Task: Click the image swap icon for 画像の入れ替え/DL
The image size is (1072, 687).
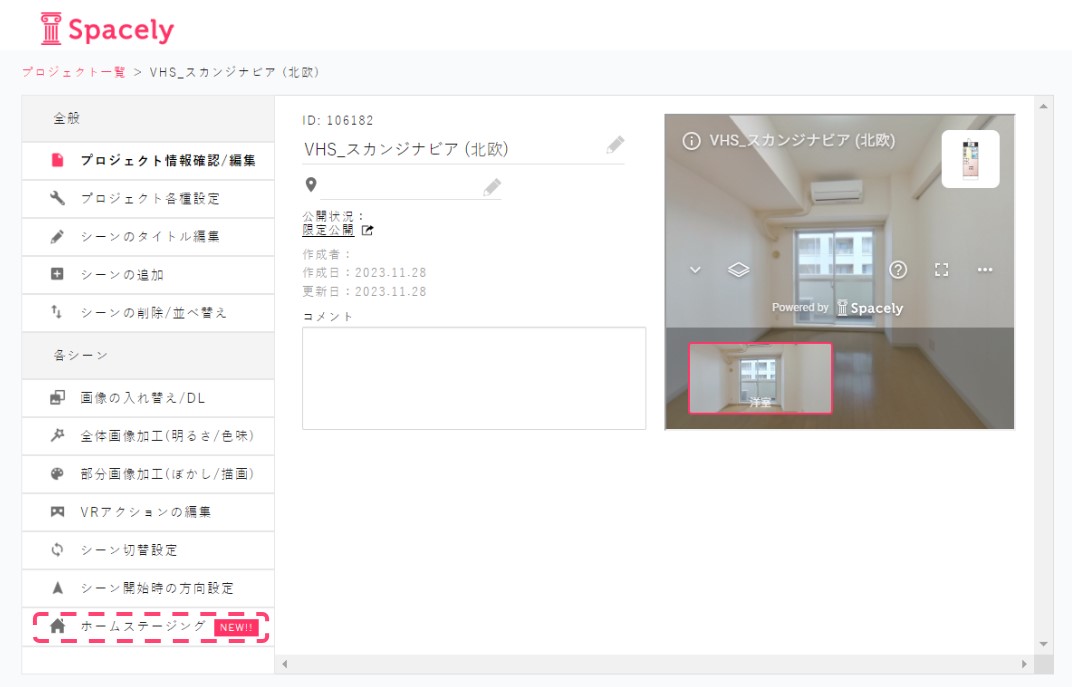Action: coord(57,398)
